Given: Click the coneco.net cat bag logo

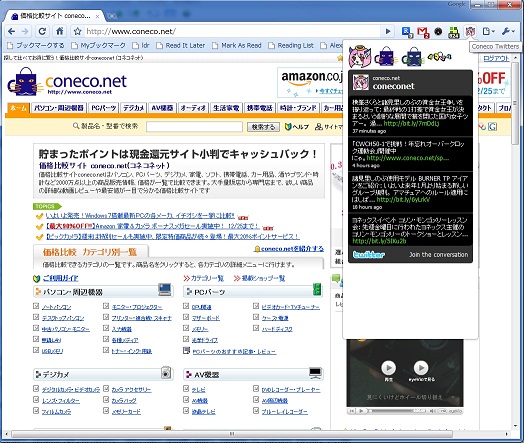Looking at the screenshot, I should (x=25, y=81).
